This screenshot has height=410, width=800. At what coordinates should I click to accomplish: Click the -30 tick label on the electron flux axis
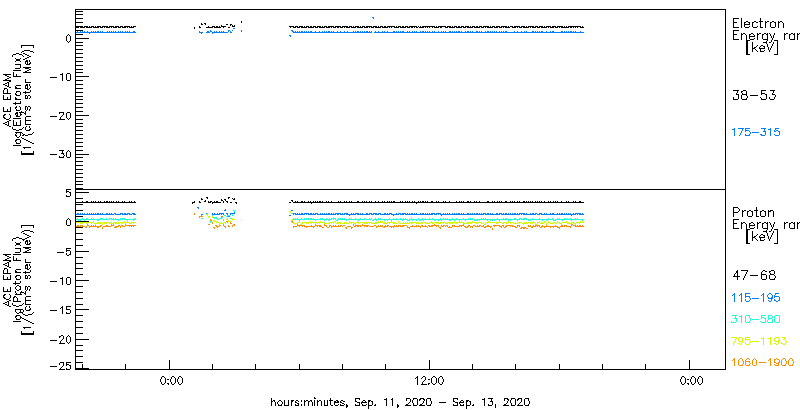62,154
